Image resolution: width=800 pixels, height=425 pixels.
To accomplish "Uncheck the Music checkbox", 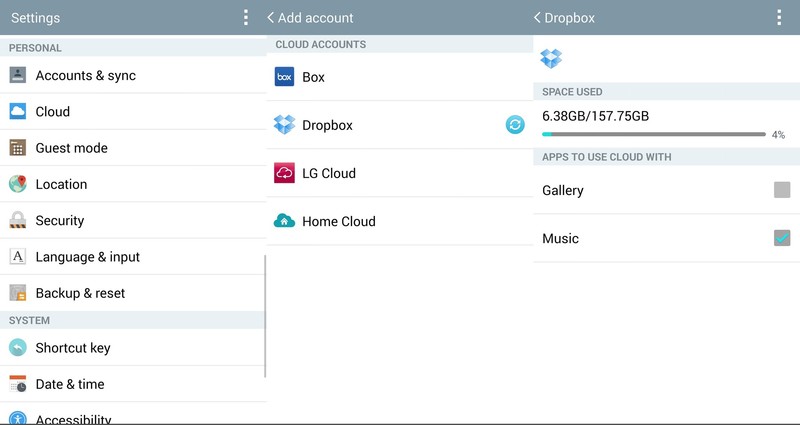I will click(x=781, y=238).
